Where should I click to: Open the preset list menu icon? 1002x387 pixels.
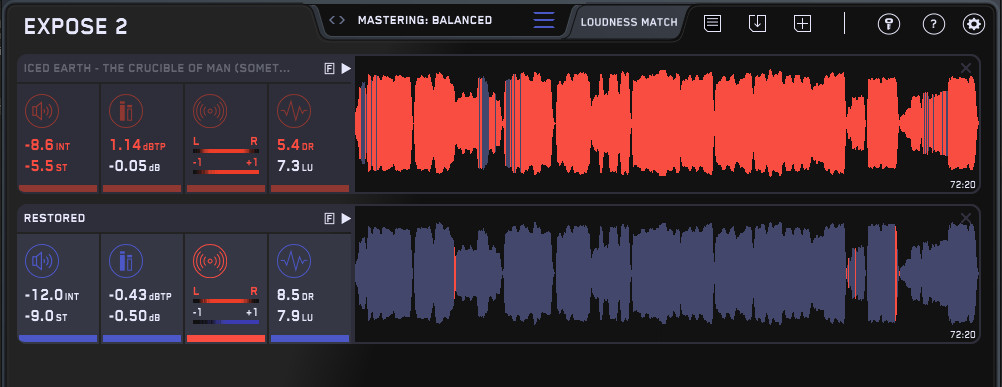click(x=544, y=20)
